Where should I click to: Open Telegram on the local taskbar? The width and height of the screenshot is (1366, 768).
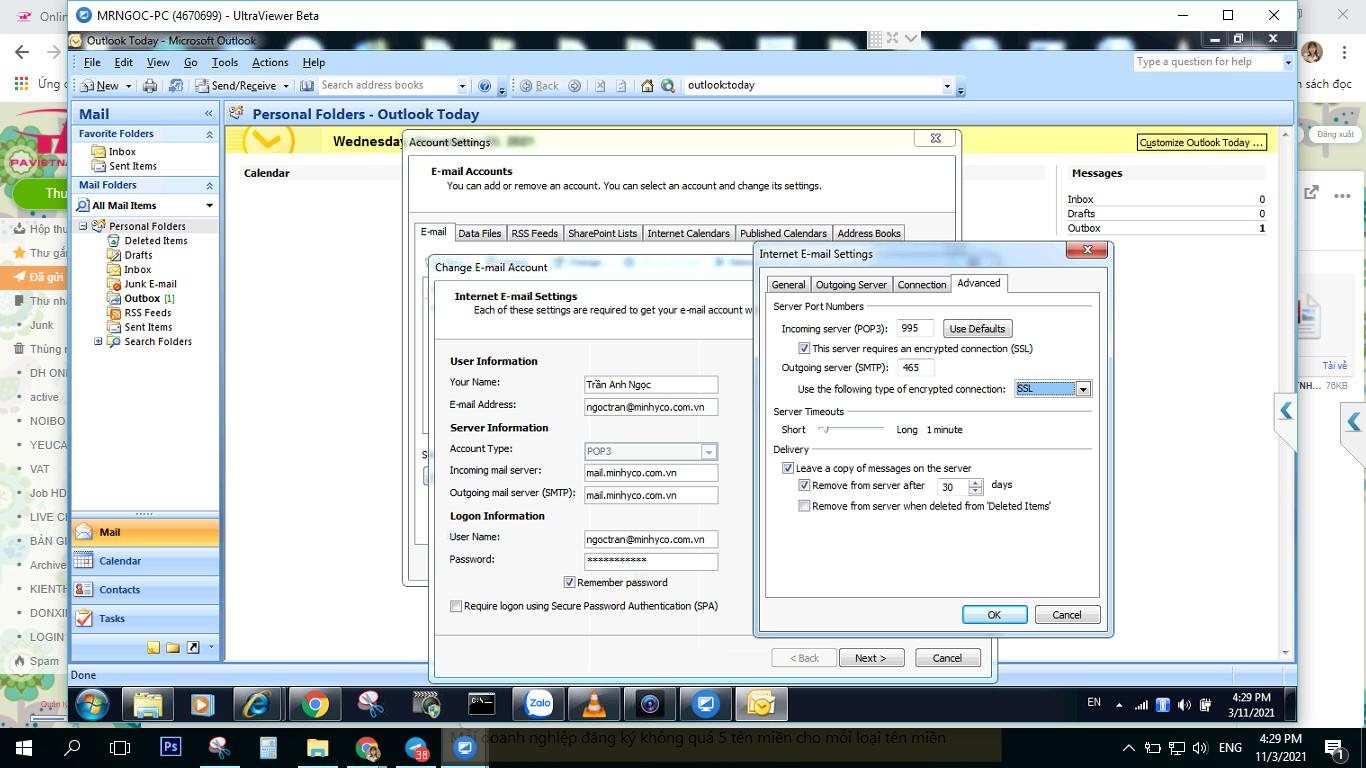pos(417,747)
